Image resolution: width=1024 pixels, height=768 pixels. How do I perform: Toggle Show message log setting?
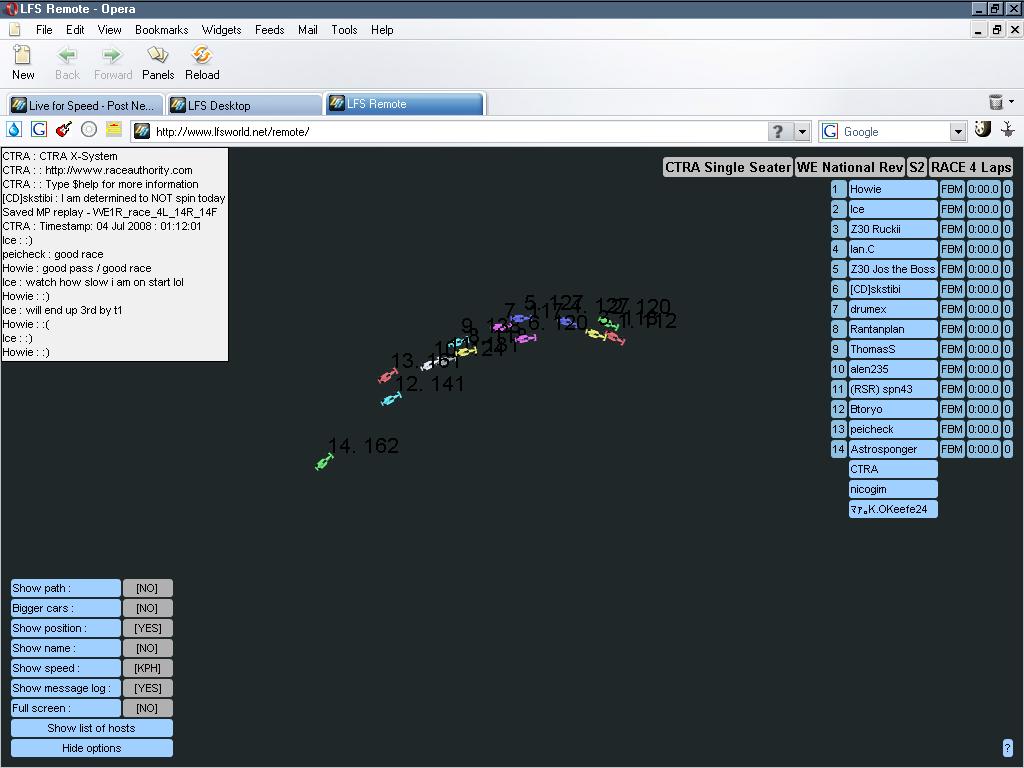tap(148, 688)
